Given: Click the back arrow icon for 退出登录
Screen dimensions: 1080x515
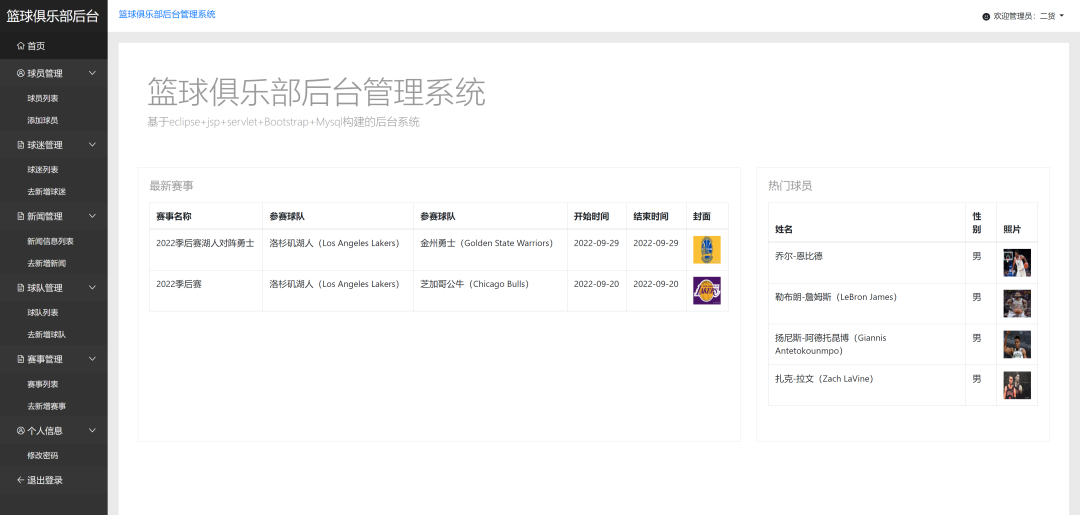Looking at the screenshot, I should [21, 480].
